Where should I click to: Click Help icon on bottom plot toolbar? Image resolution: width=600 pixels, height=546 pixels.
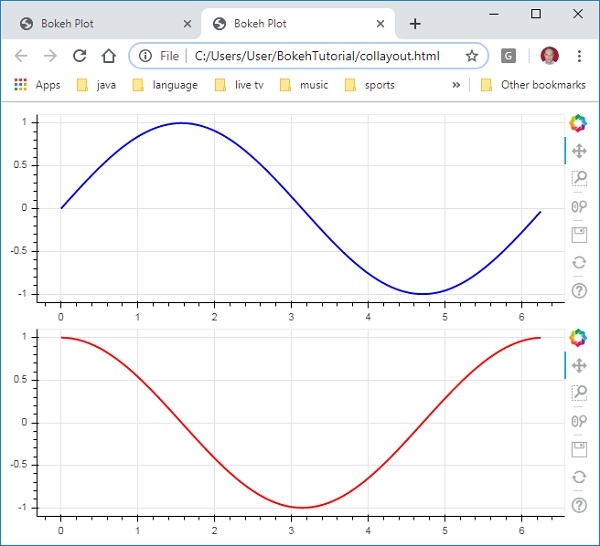tap(578, 506)
